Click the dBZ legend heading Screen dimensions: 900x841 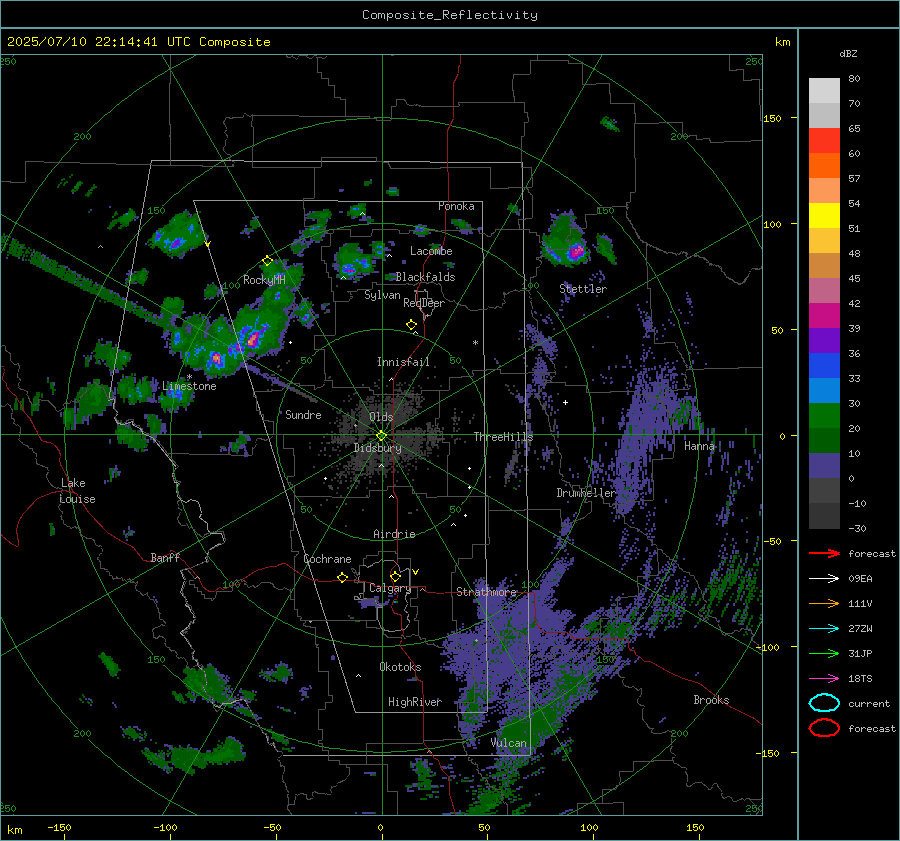[848, 53]
